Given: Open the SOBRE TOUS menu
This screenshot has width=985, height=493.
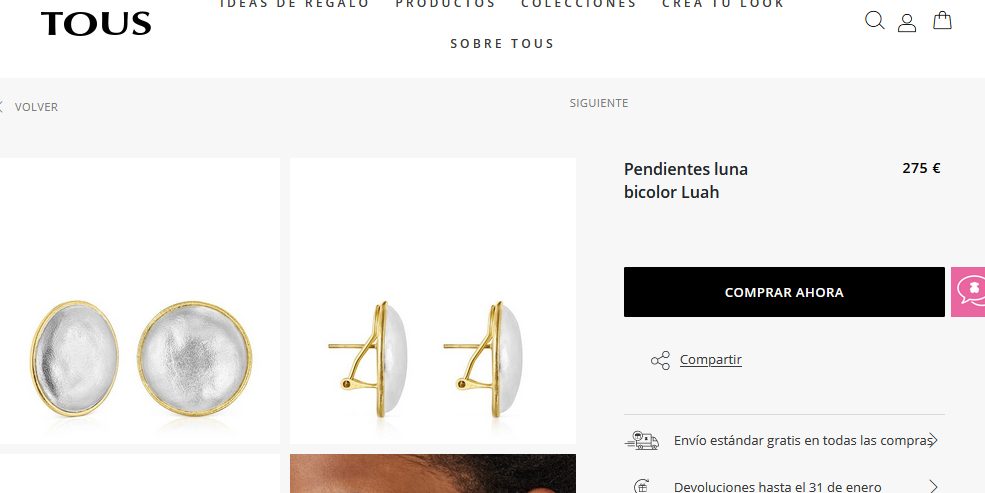Looking at the screenshot, I should [x=502, y=43].
